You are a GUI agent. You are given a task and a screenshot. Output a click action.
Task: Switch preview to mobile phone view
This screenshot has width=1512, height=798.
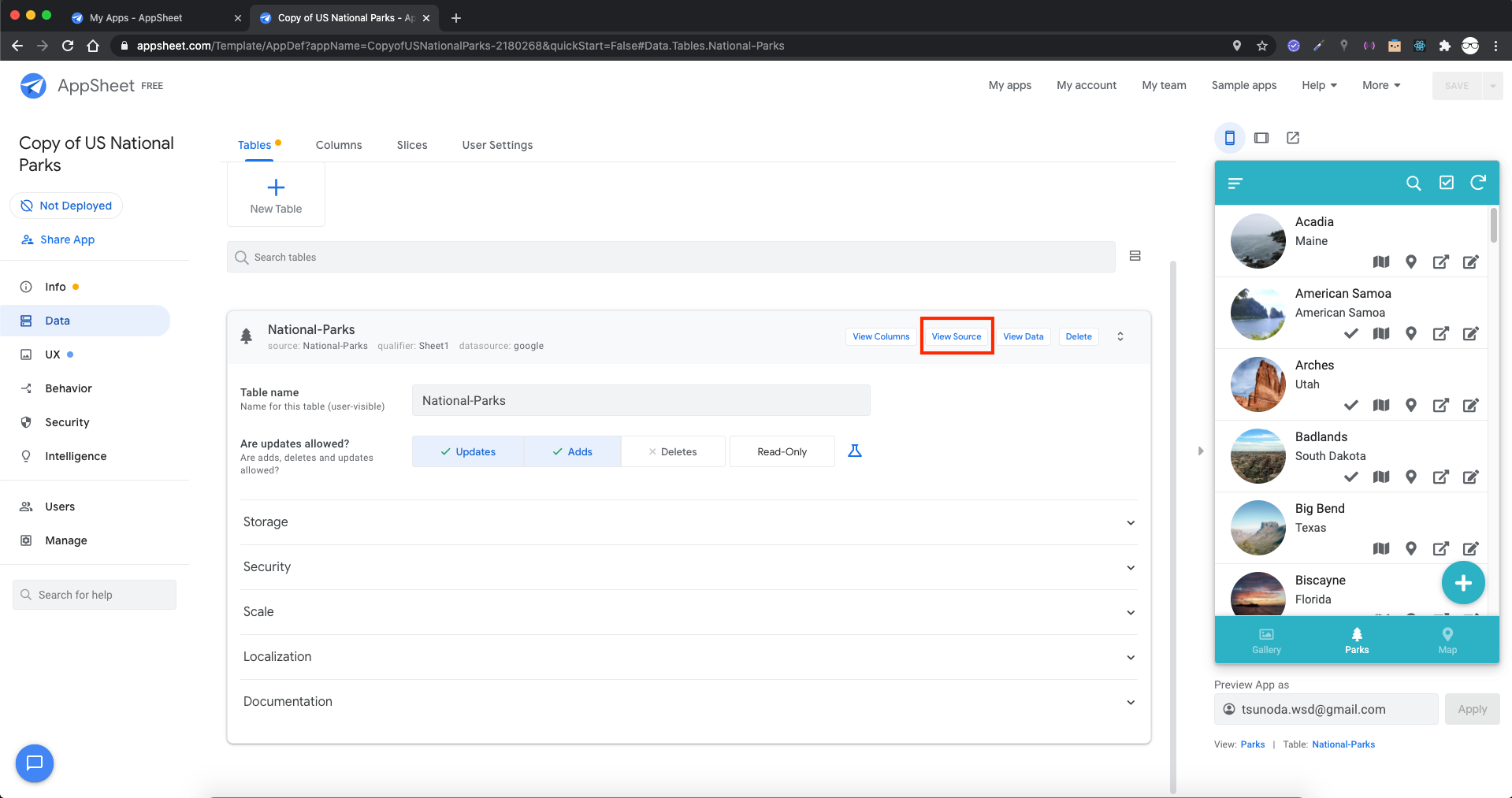pyautogui.click(x=1229, y=138)
